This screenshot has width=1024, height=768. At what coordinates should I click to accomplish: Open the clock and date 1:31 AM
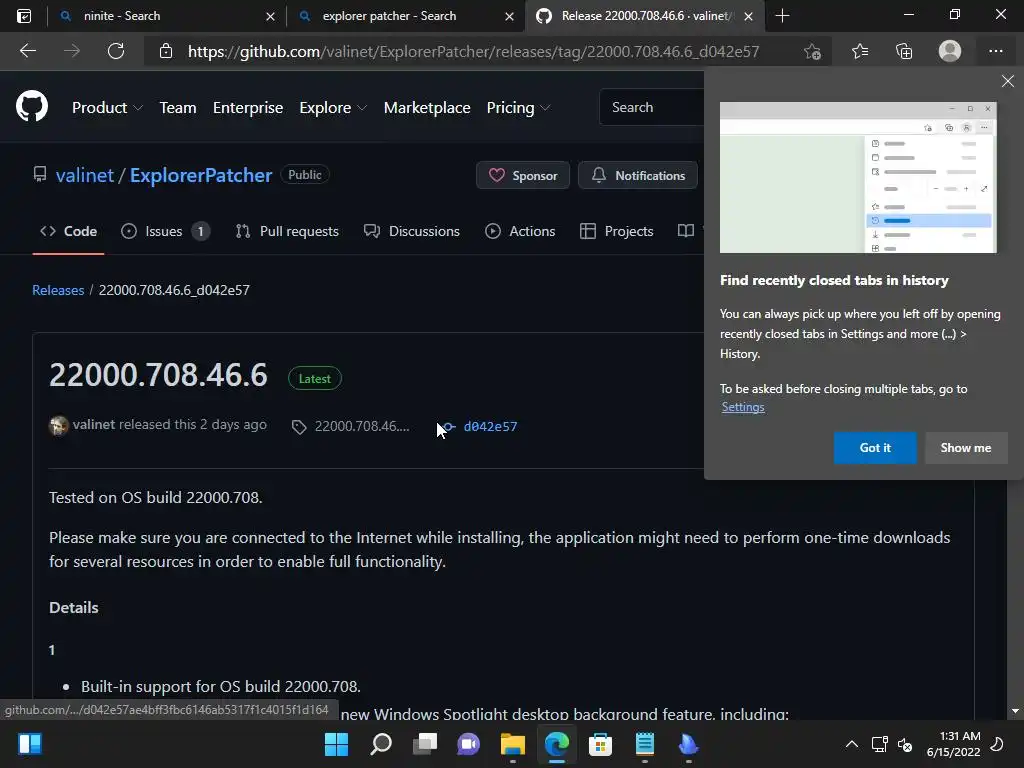pyautogui.click(x=954, y=744)
